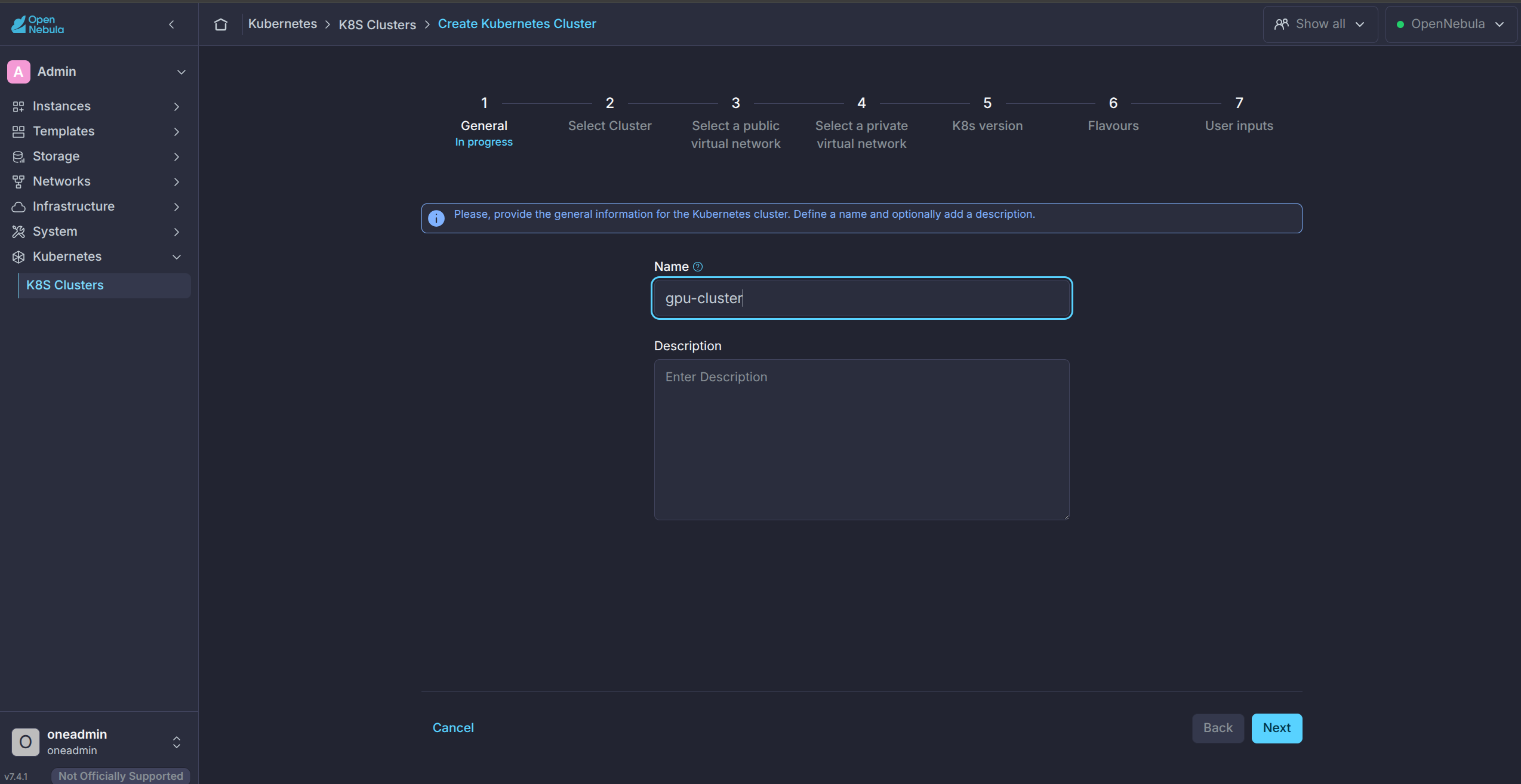Click the Name field help icon
The height and width of the screenshot is (784, 1521).
(698, 267)
